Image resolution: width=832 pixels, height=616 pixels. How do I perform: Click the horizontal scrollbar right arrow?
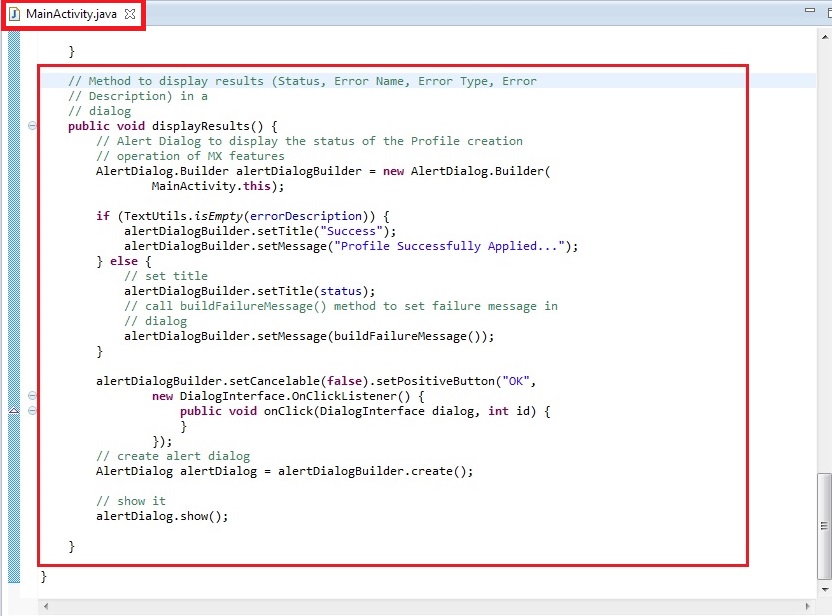tap(806, 607)
